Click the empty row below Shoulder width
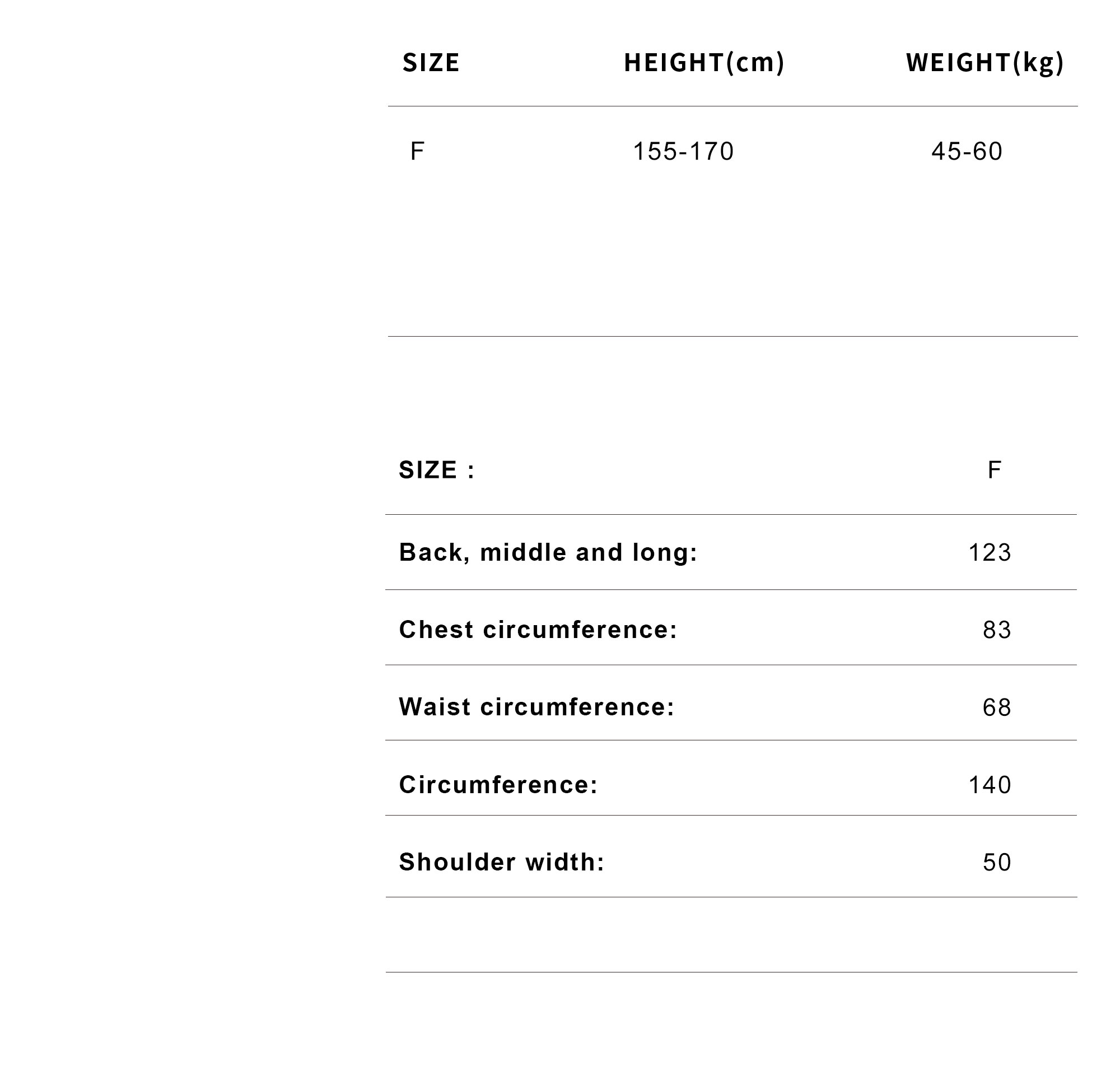The height and width of the screenshot is (1071, 1120). click(x=731, y=934)
